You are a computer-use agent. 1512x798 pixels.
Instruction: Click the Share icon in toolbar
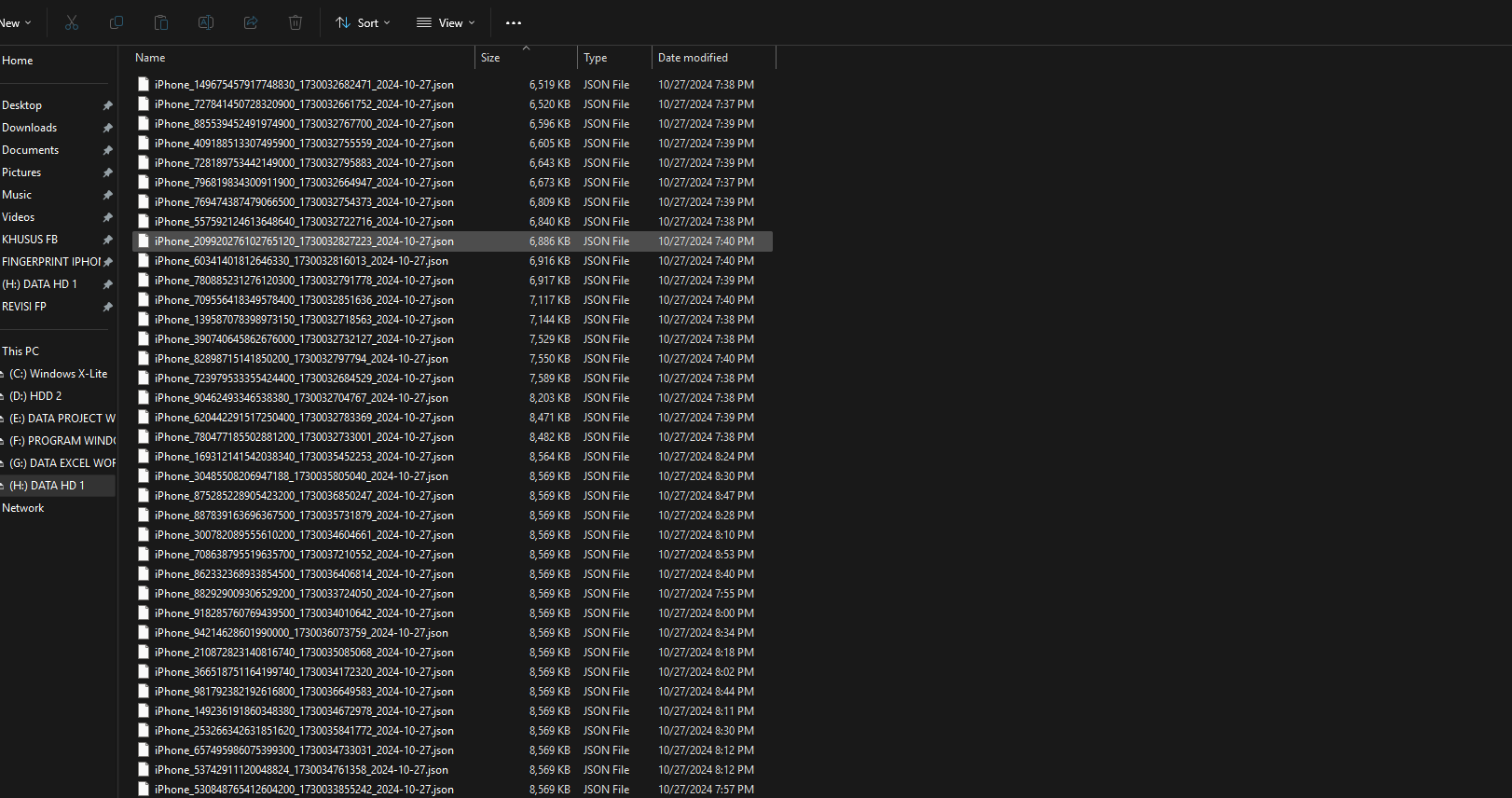point(251,22)
